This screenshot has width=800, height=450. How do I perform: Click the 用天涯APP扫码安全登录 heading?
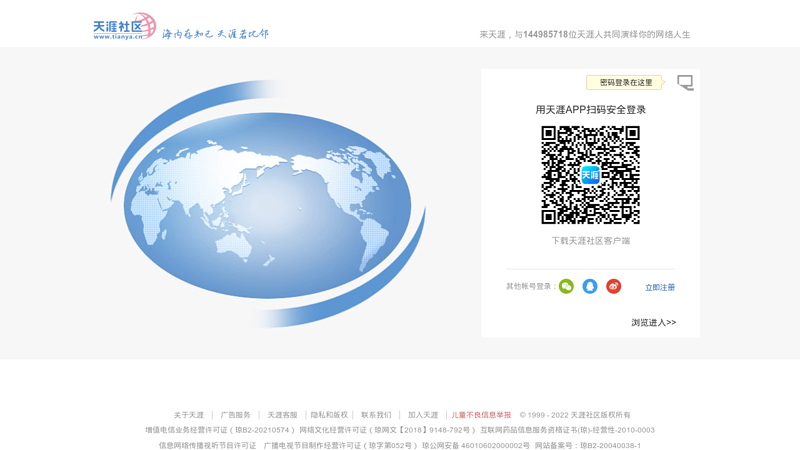coord(590,110)
